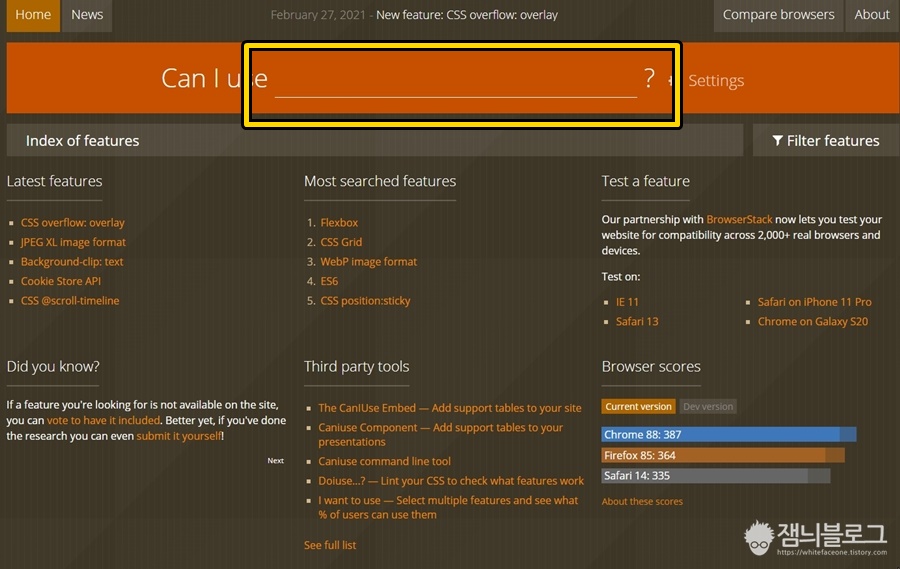Open the Caniuse command line tool link
This screenshot has height=569, width=900.
(385, 461)
